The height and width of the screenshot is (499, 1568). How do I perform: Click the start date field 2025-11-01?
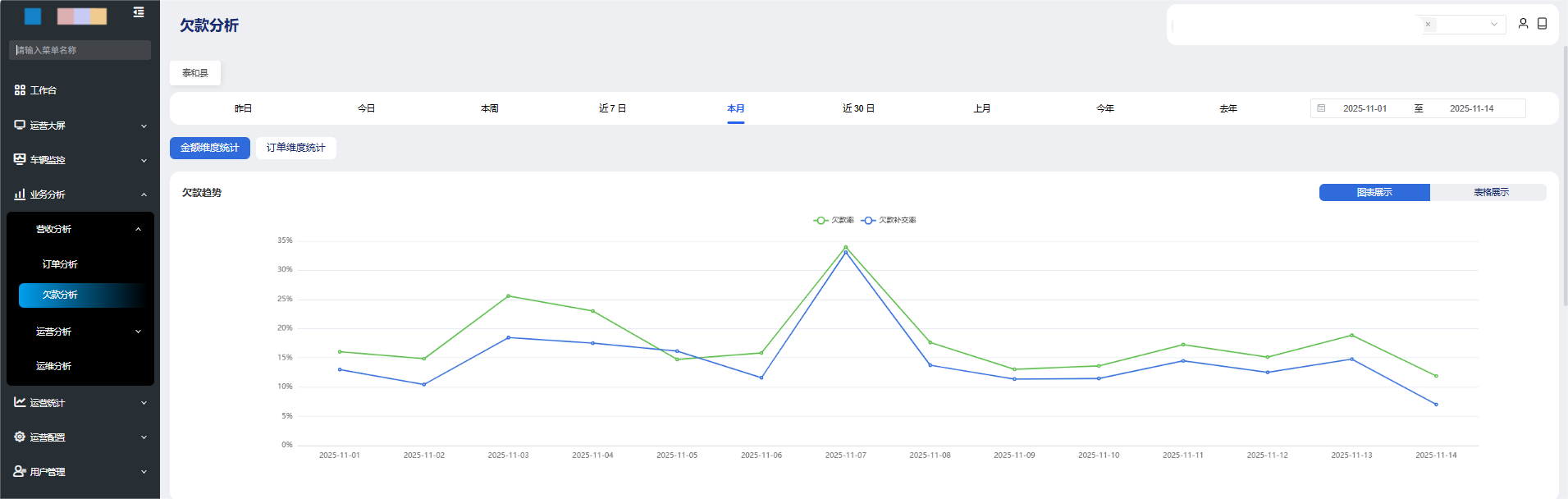point(1365,108)
